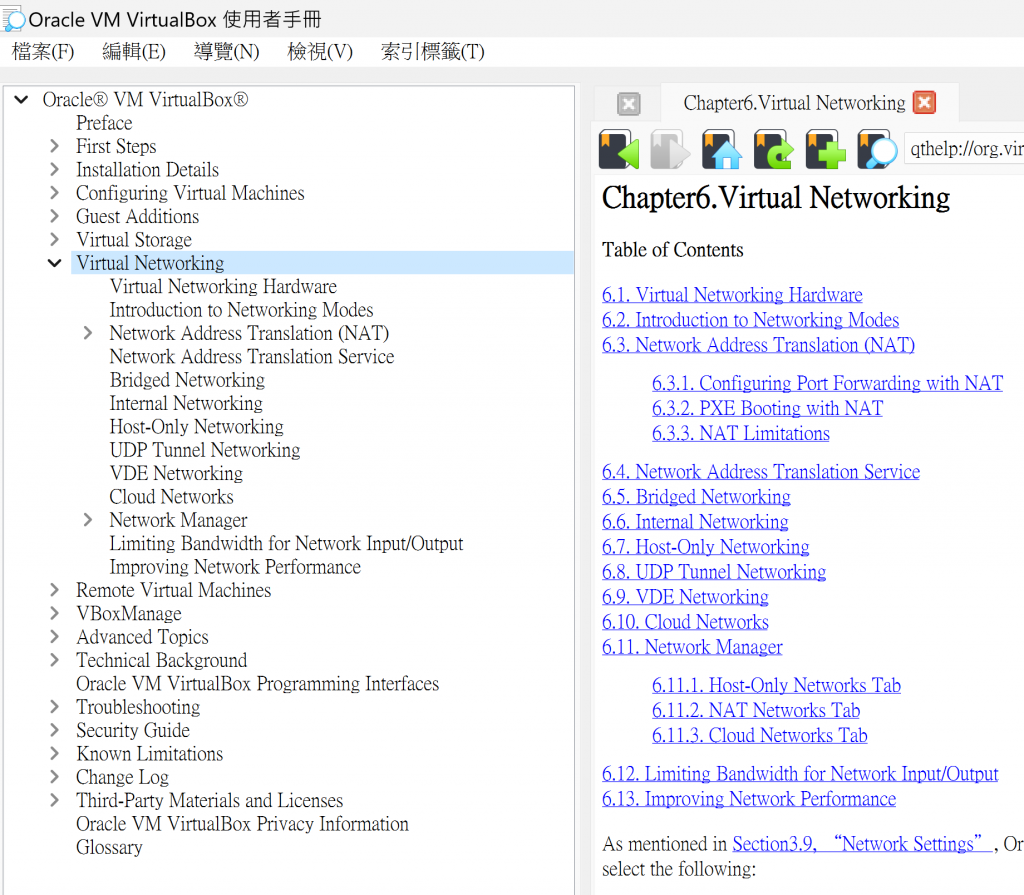Select Oracle VM VirtualBox Privacy Information item
1024x895 pixels.
click(x=242, y=824)
